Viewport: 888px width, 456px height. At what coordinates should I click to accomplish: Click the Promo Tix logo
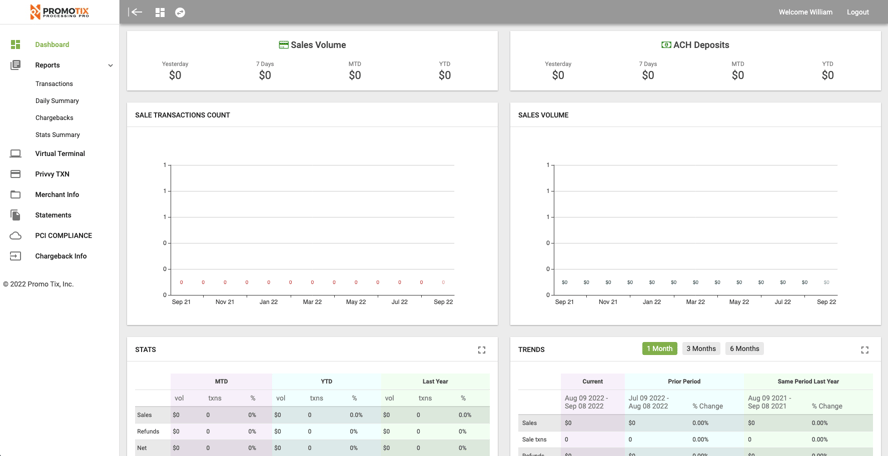click(59, 12)
